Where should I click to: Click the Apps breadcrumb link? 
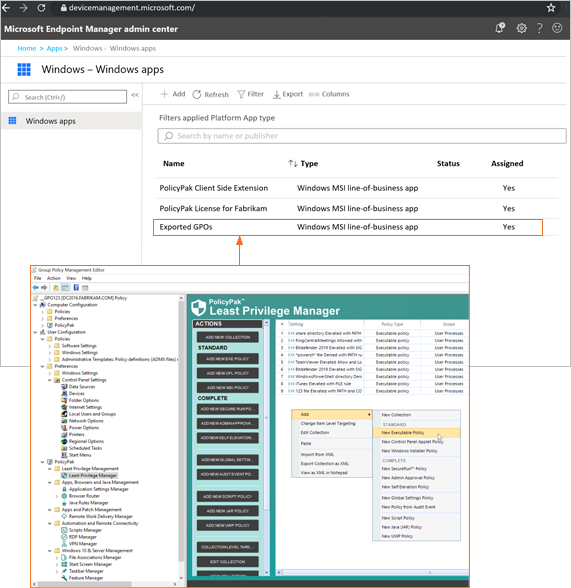coord(54,48)
